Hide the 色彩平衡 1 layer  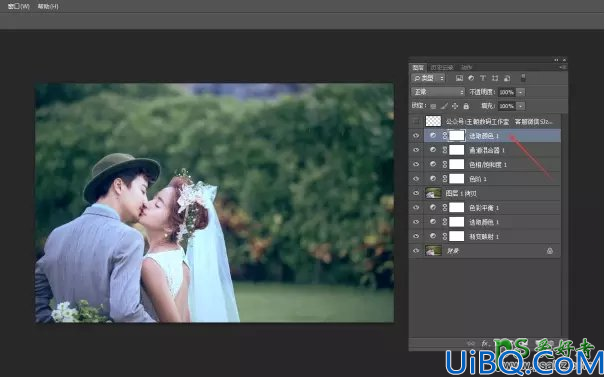point(416,208)
